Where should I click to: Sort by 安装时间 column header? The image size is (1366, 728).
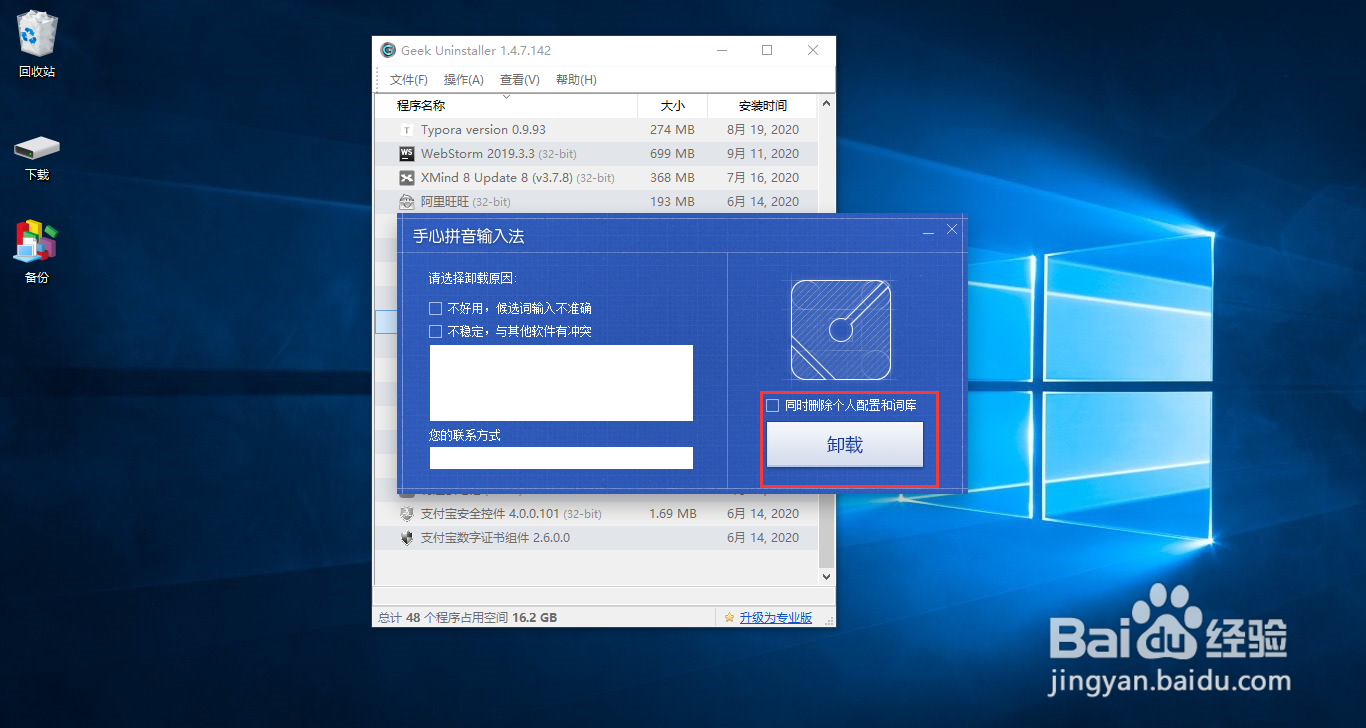[x=762, y=105]
